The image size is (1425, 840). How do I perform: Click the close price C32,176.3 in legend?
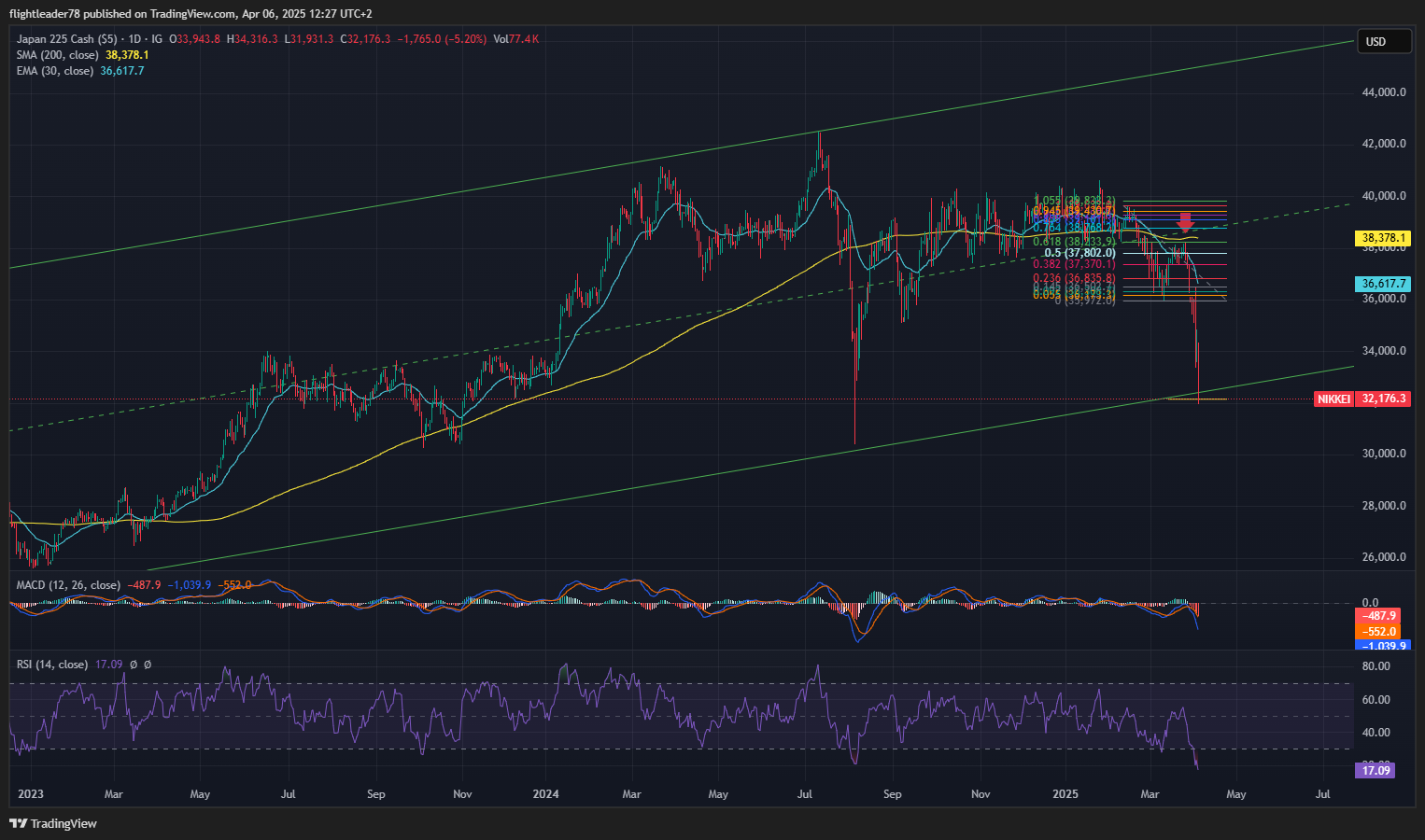coord(365,39)
